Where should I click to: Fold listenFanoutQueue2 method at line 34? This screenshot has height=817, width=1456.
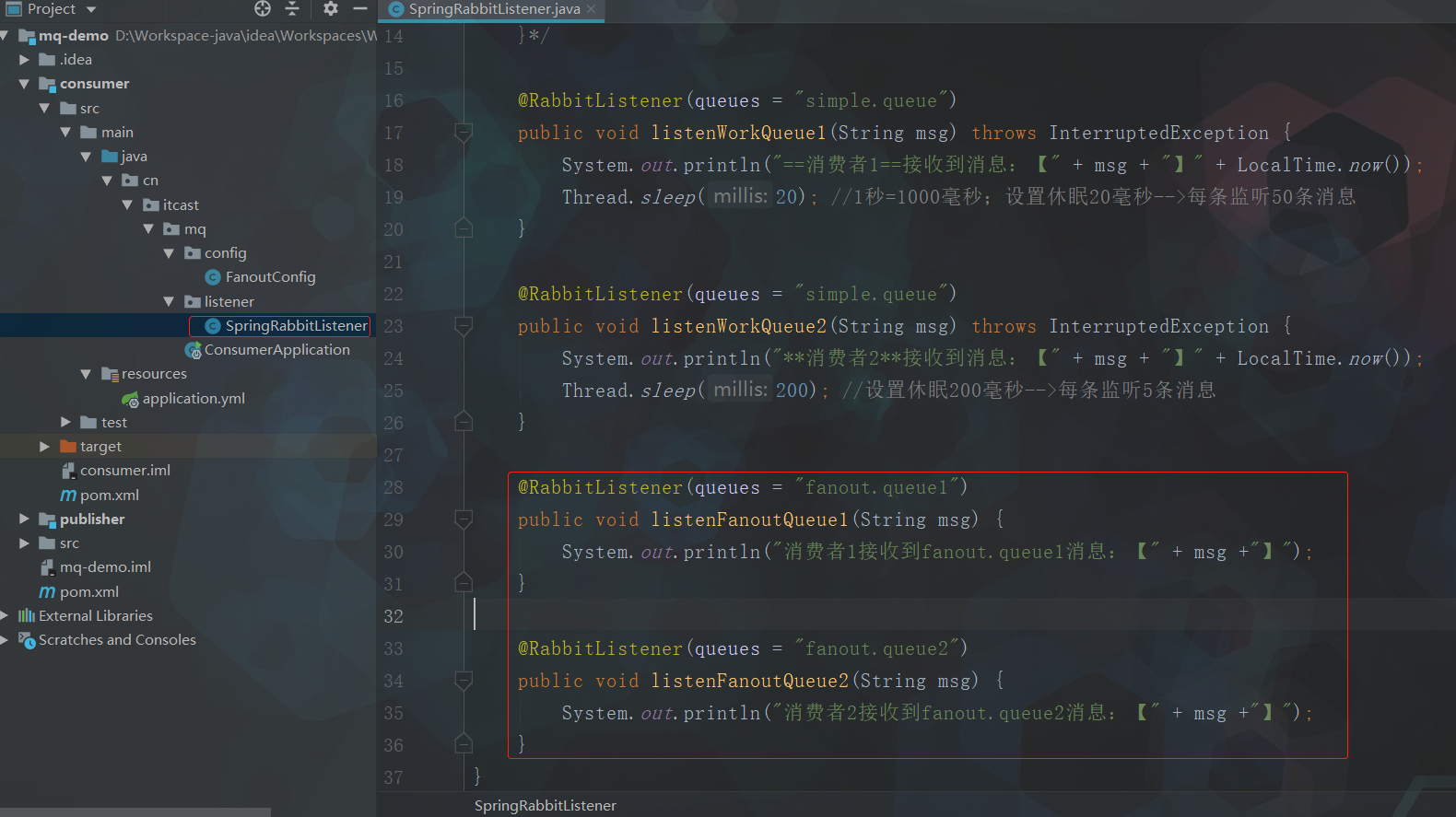click(x=464, y=681)
